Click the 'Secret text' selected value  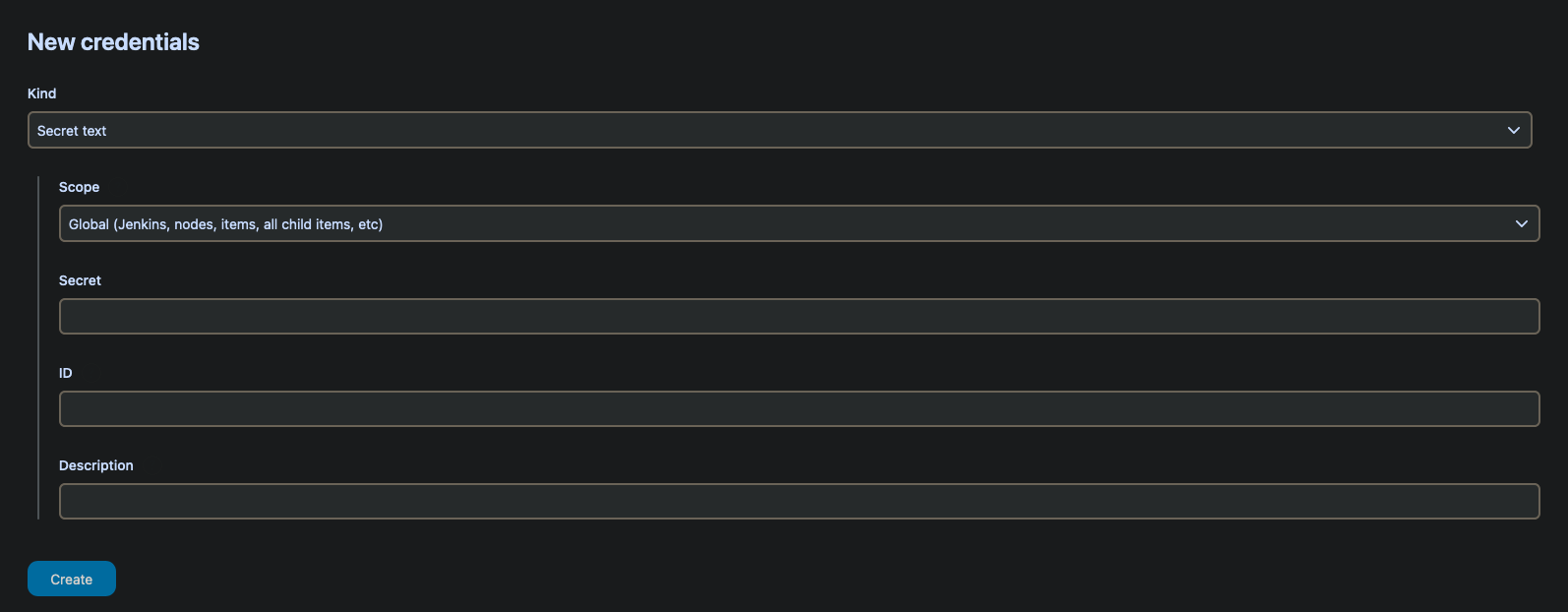(72, 131)
